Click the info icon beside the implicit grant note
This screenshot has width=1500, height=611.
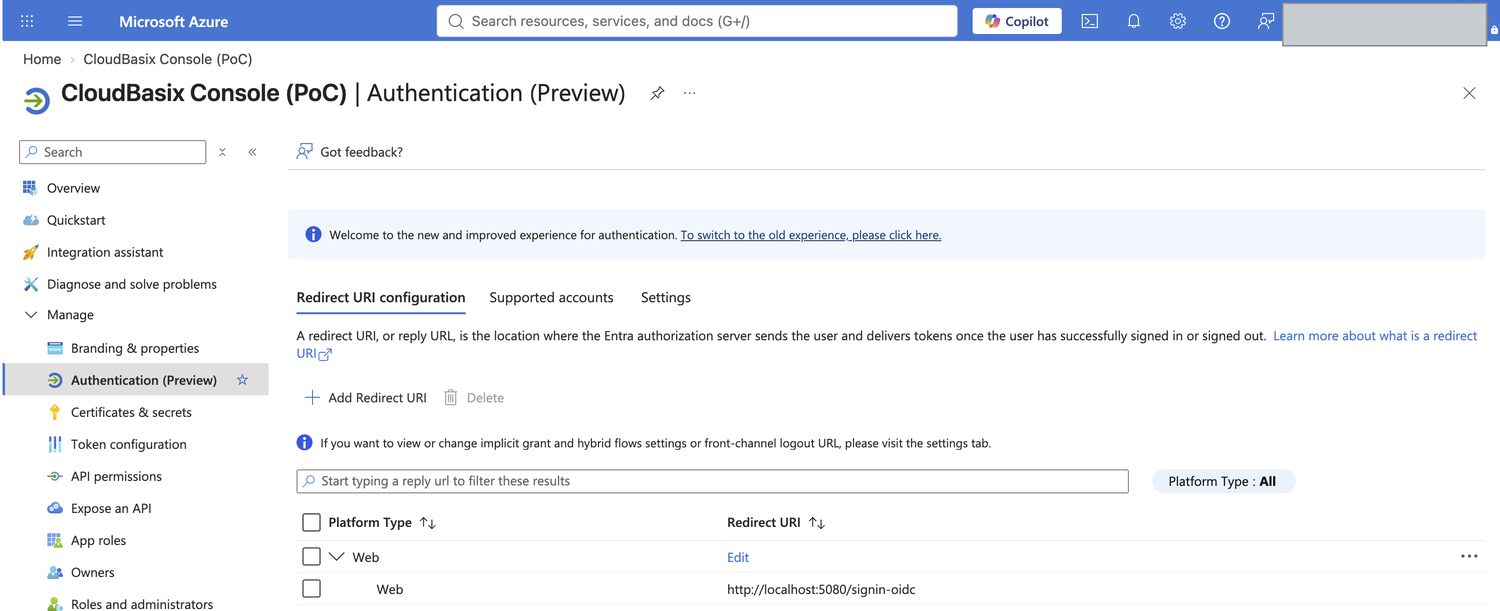tap(305, 442)
